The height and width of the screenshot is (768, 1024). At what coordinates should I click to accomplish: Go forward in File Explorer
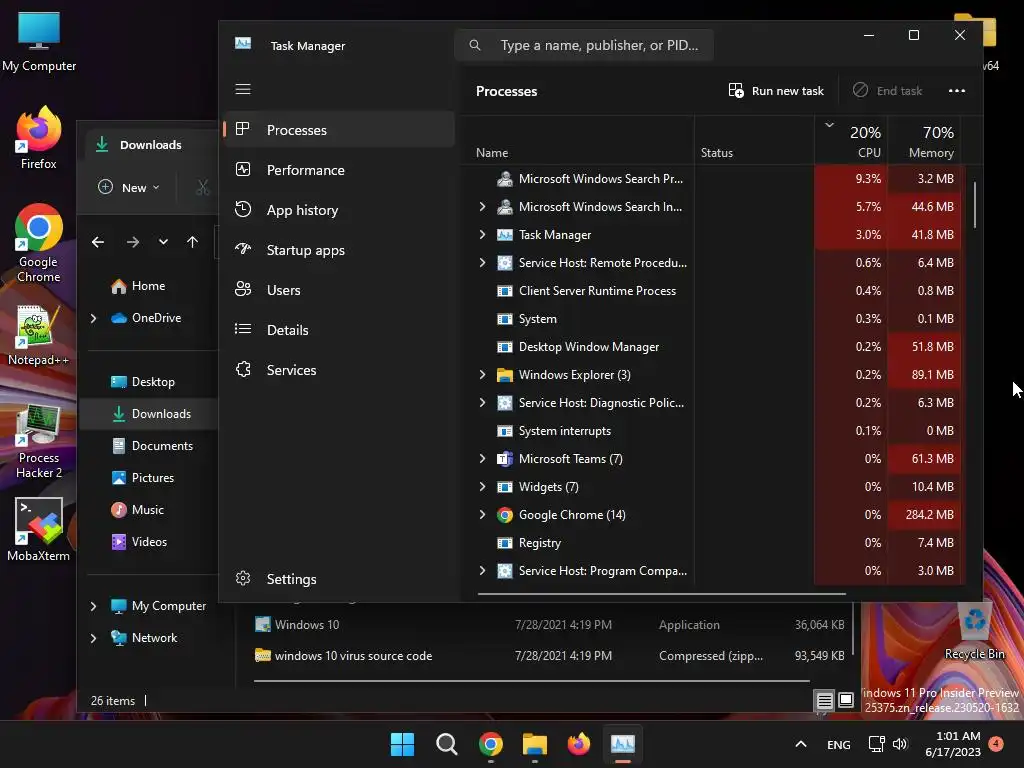click(x=133, y=242)
